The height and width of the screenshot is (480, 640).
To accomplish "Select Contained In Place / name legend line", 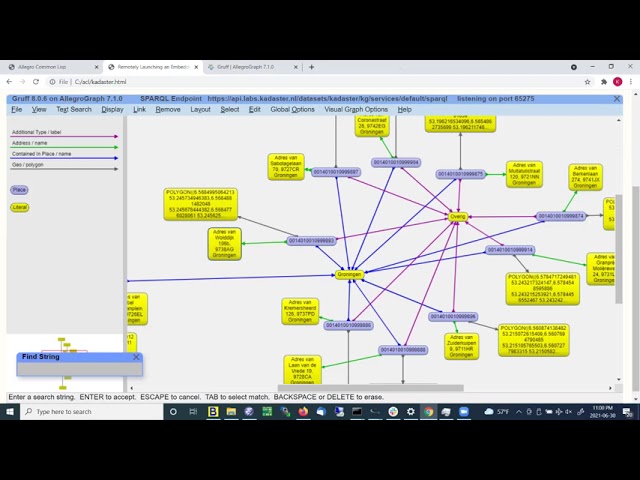I will pos(64,156).
